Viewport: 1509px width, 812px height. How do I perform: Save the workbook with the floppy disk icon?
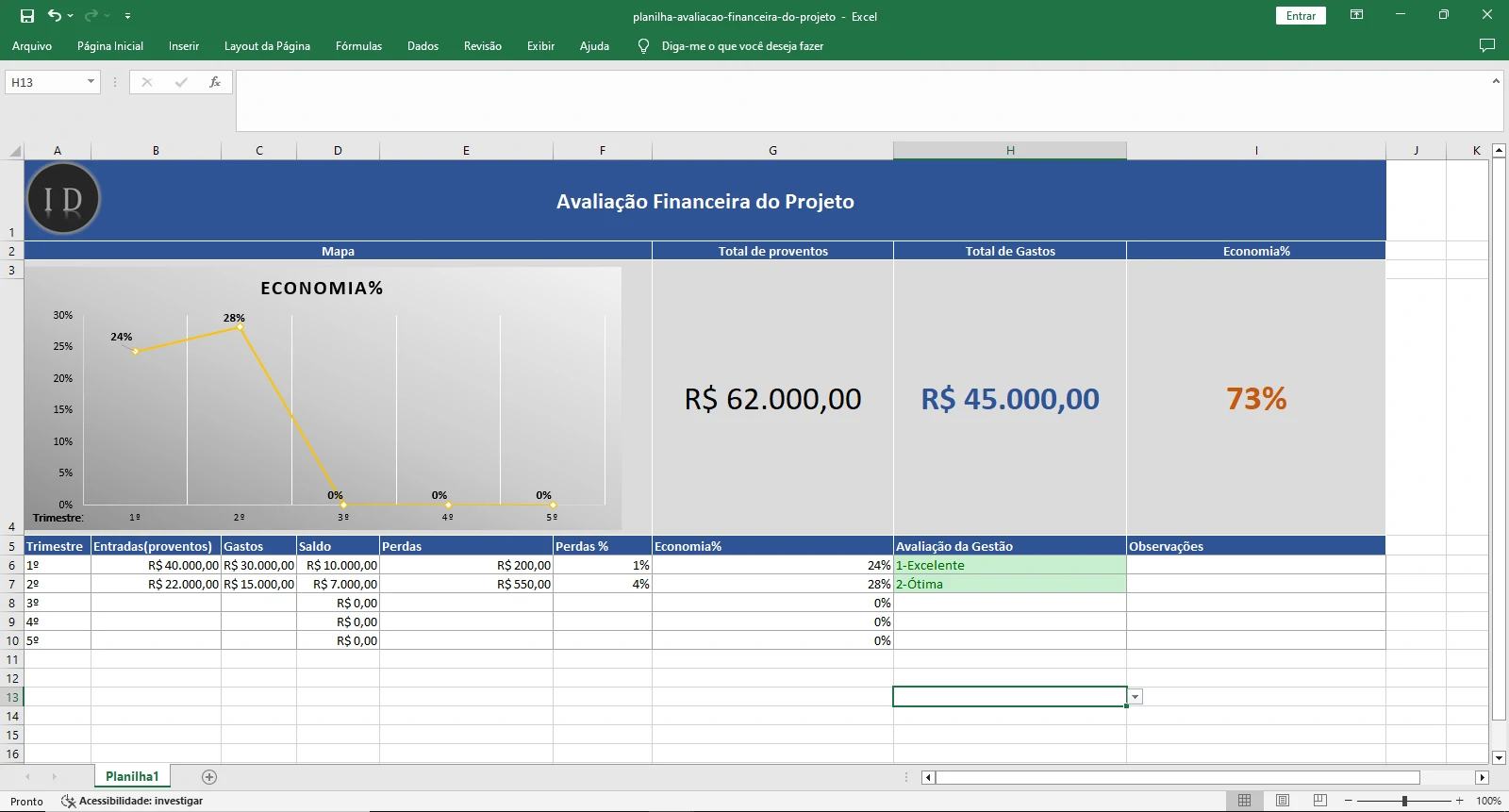[x=27, y=16]
